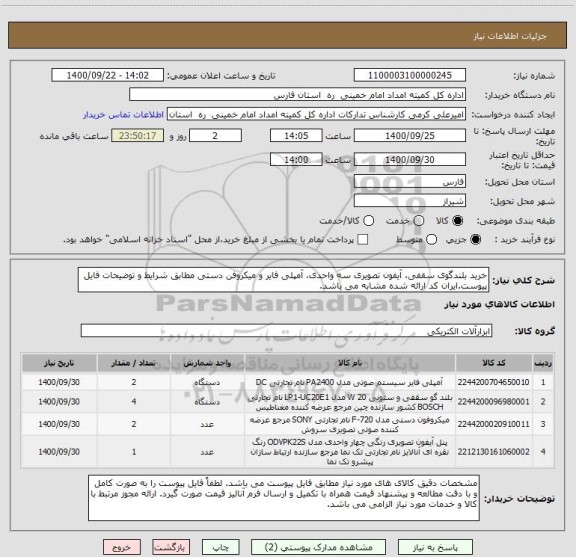Select the کالا radio button
Viewport: 576px width, 557px height.
point(458,221)
